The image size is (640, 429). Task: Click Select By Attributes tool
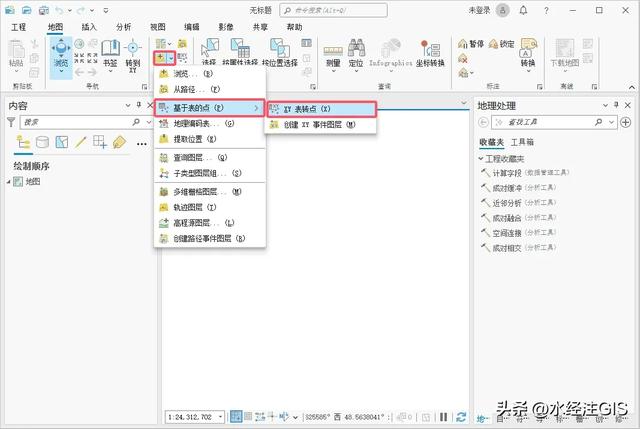(x=240, y=51)
